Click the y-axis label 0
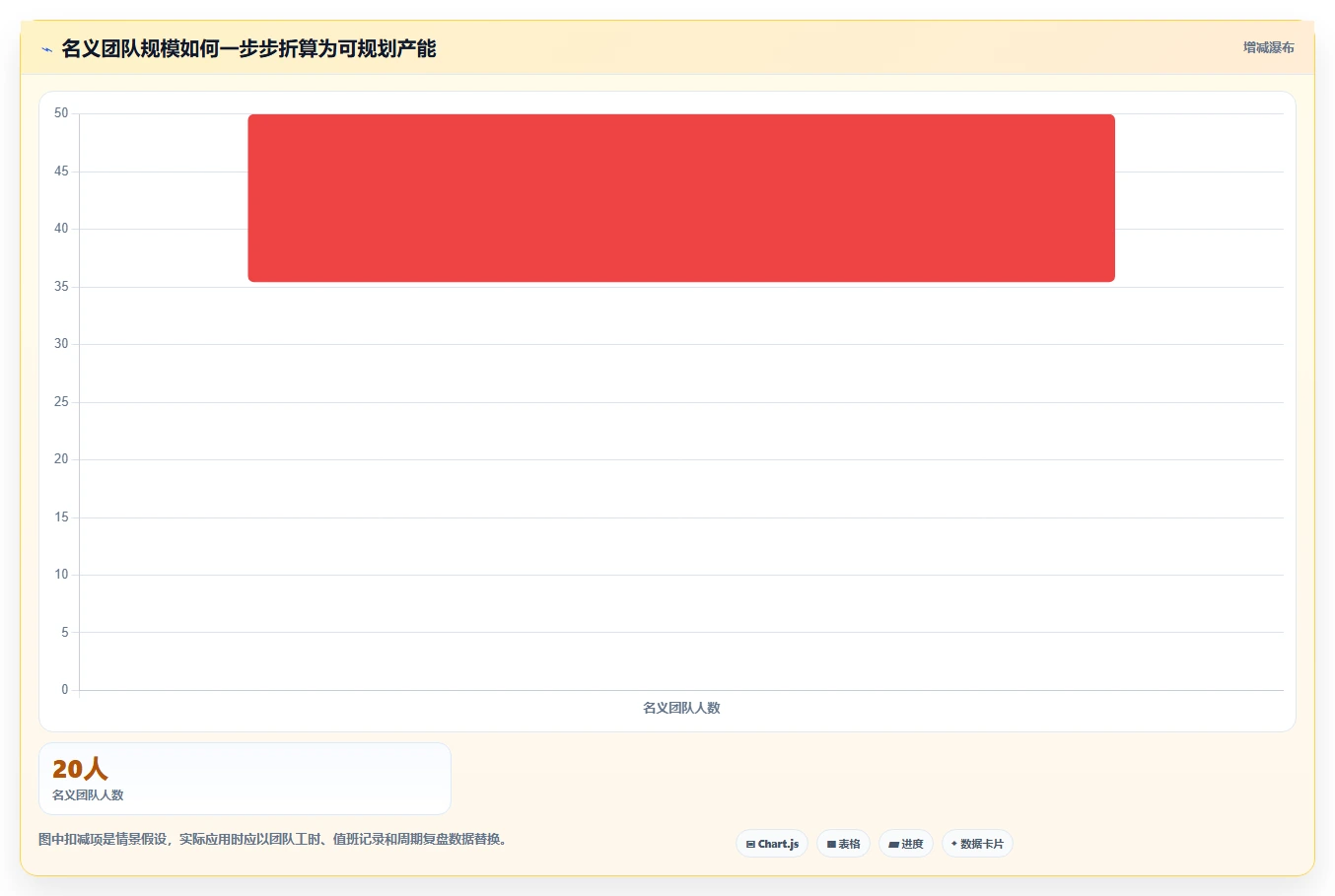The width and height of the screenshot is (1335, 896). click(x=65, y=690)
